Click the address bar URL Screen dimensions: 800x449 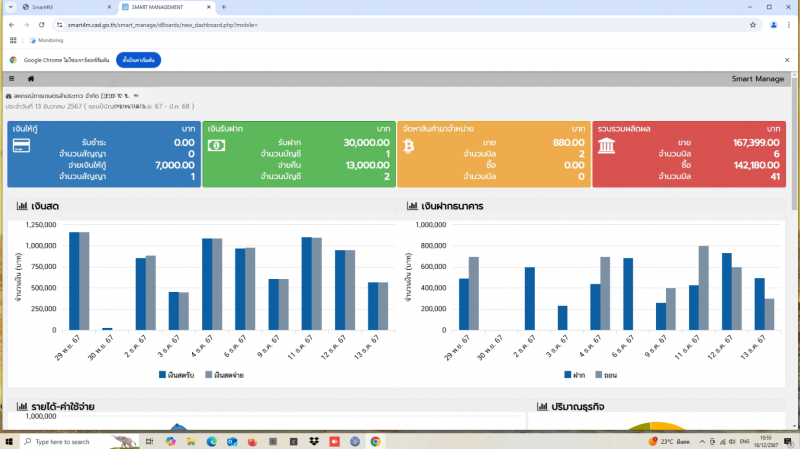click(x=162, y=24)
